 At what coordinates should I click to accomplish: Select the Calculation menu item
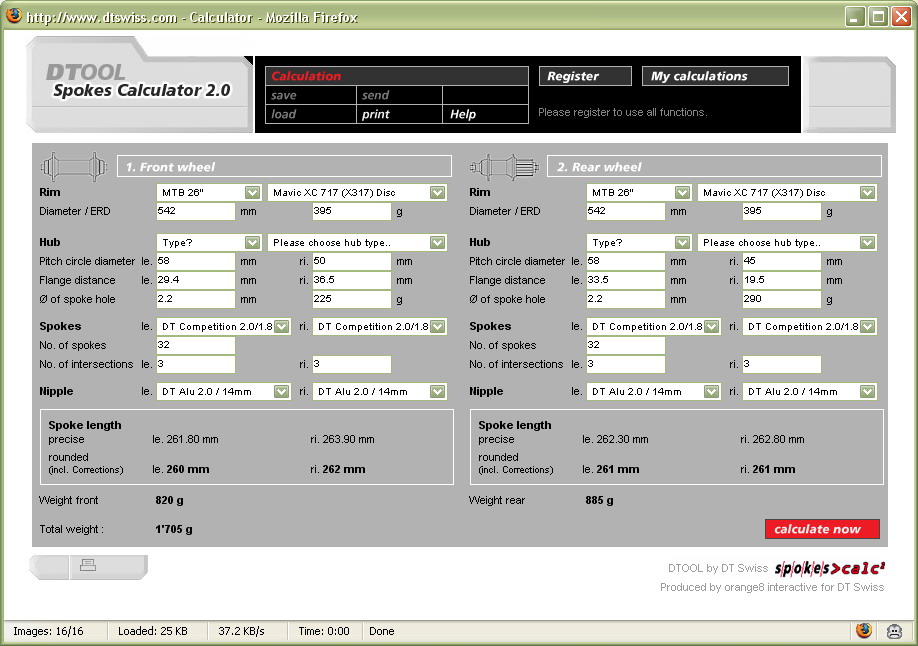pyautogui.click(x=306, y=76)
